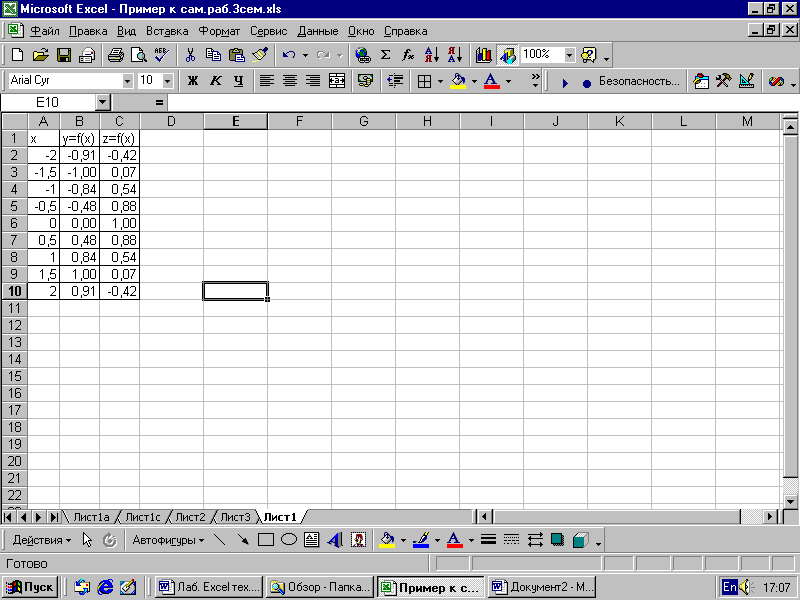The height and width of the screenshot is (600, 800).
Task: Click the Пуск start button
Action: pos(30,587)
